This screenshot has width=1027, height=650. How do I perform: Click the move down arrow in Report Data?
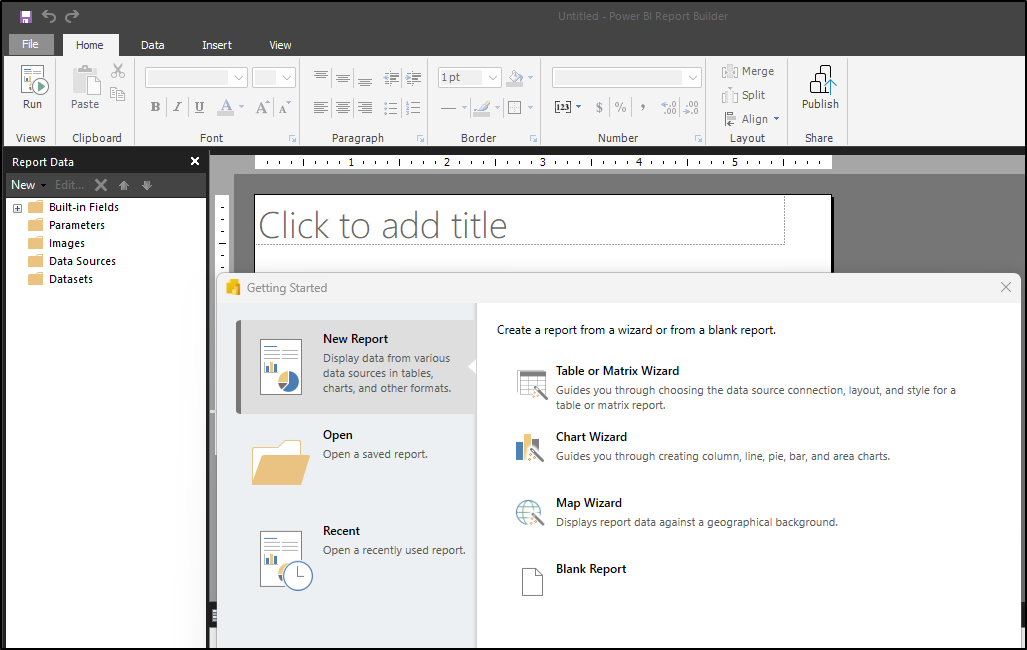tap(147, 185)
